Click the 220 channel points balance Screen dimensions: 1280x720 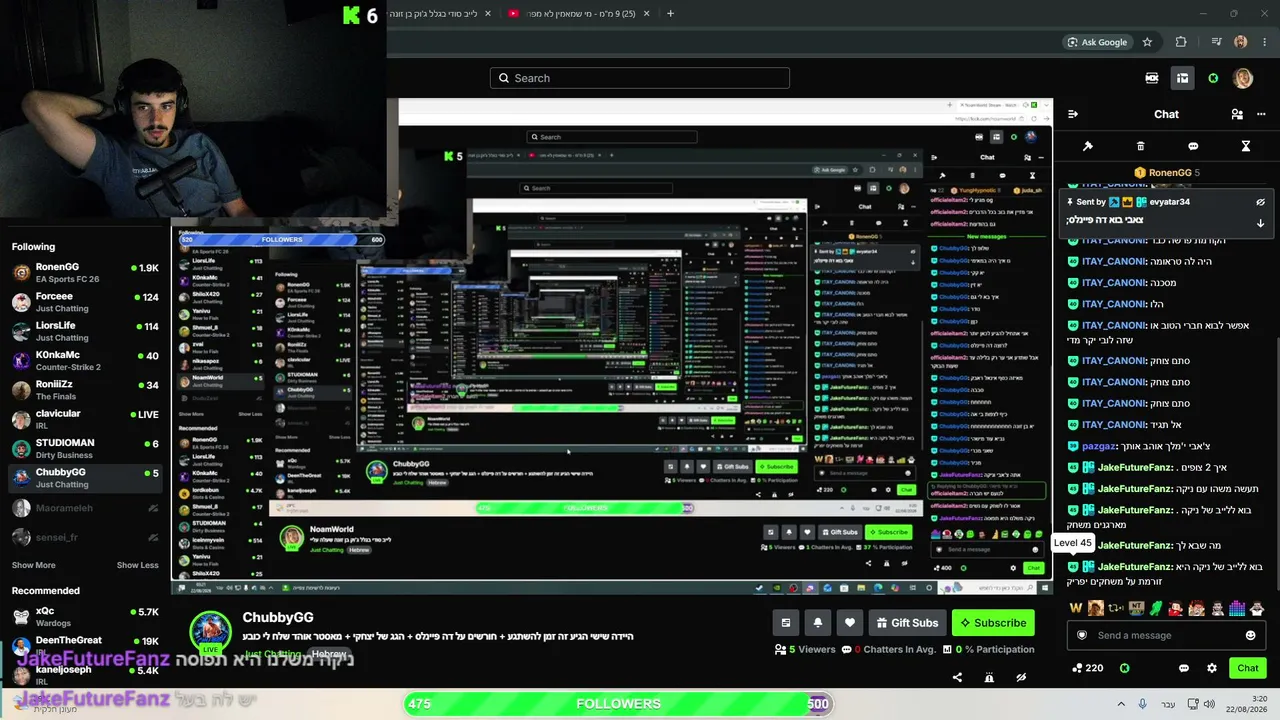click(1087, 668)
